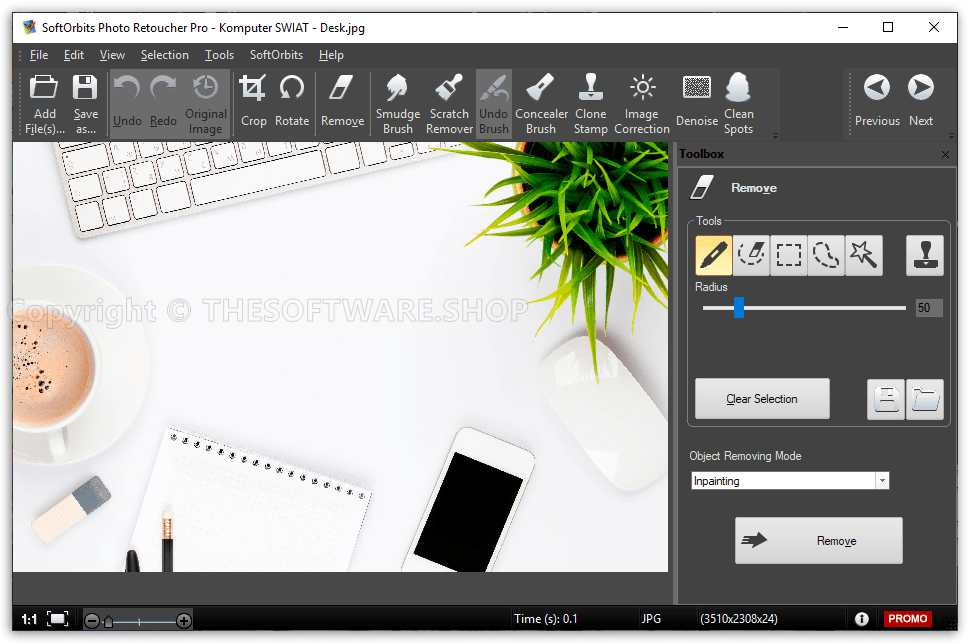The width and height of the screenshot is (970, 643).
Task: Open the File menu
Action: [39, 55]
